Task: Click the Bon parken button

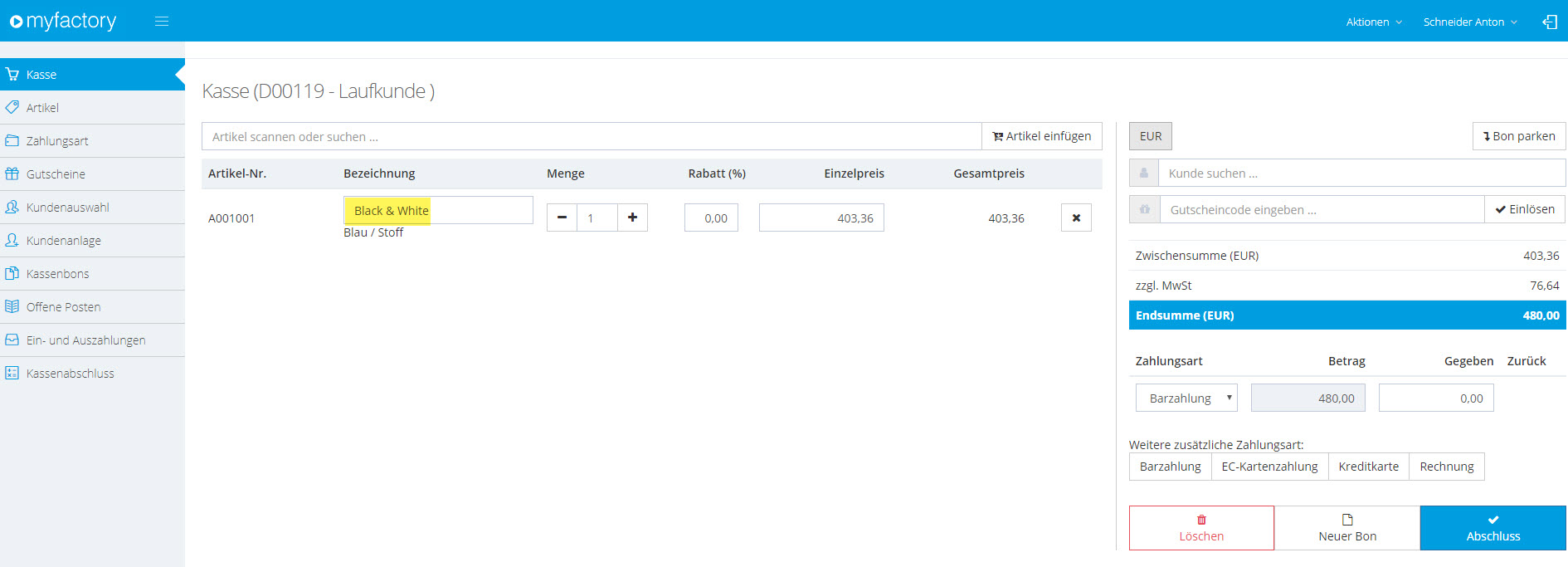Action: click(x=1519, y=136)
